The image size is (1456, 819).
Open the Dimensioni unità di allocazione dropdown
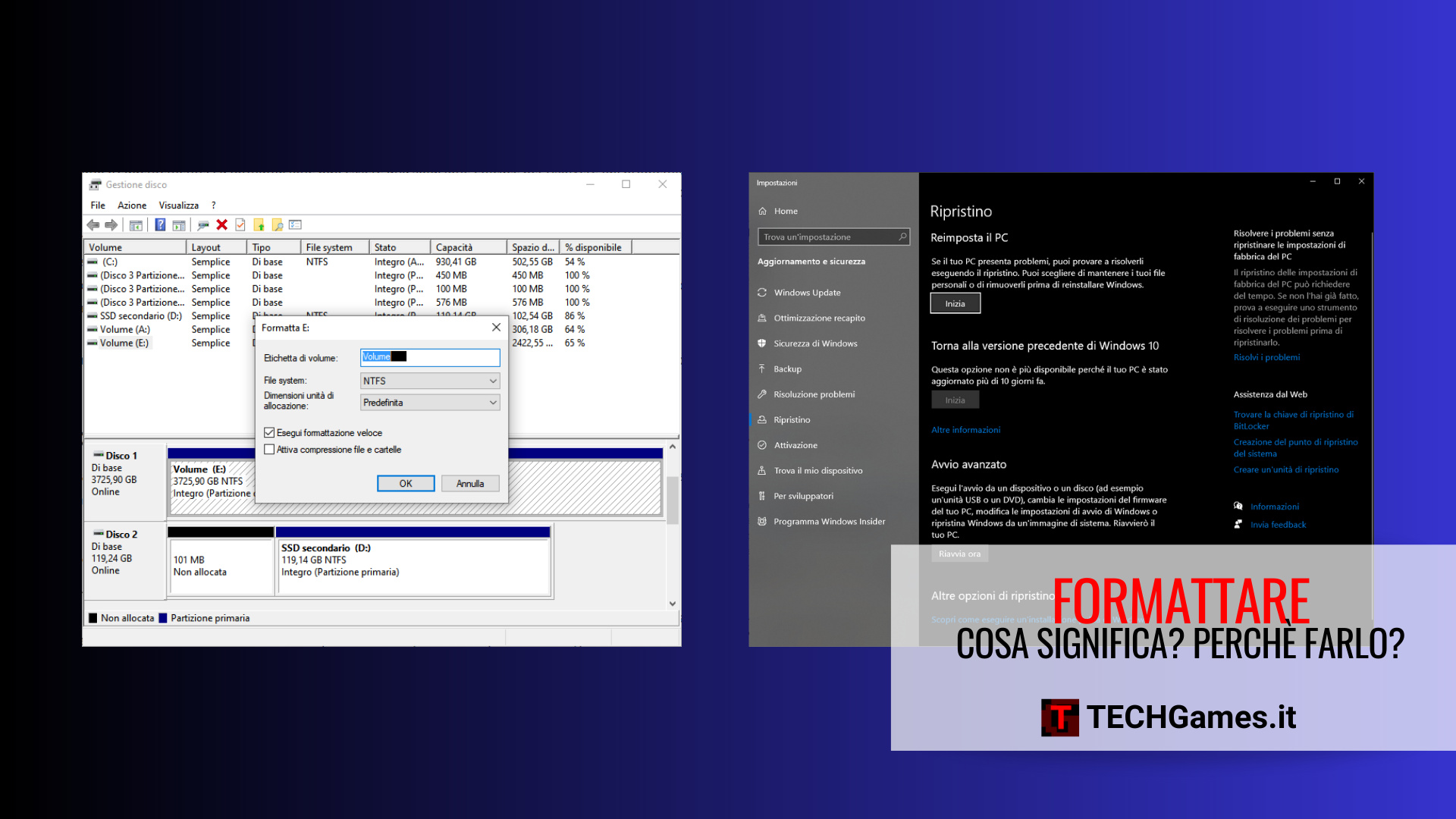coord(429,403)
